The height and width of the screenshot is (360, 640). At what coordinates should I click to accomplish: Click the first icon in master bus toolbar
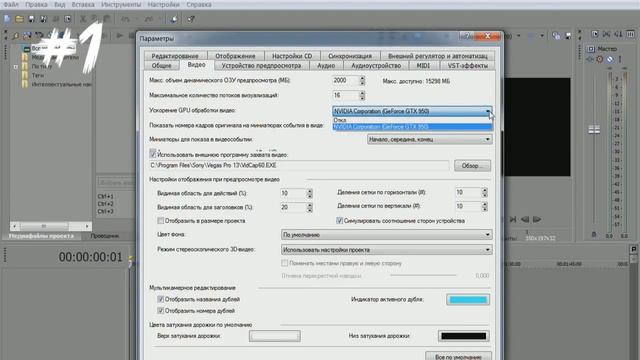coord(595,34)
